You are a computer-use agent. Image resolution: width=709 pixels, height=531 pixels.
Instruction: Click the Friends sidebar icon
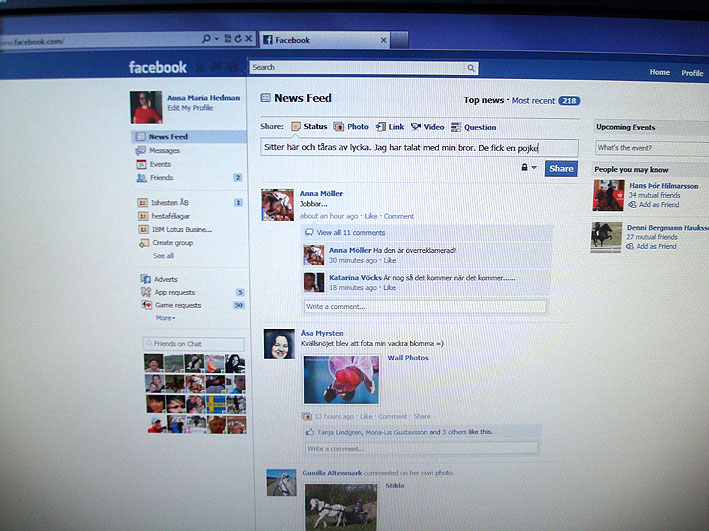pos(142,178)
